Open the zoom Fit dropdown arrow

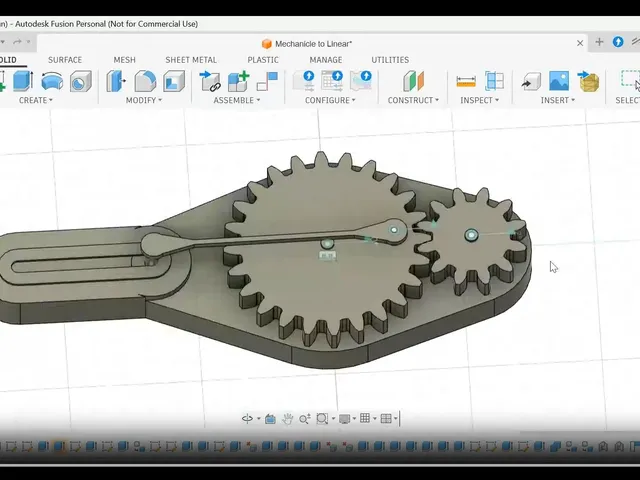333,419
